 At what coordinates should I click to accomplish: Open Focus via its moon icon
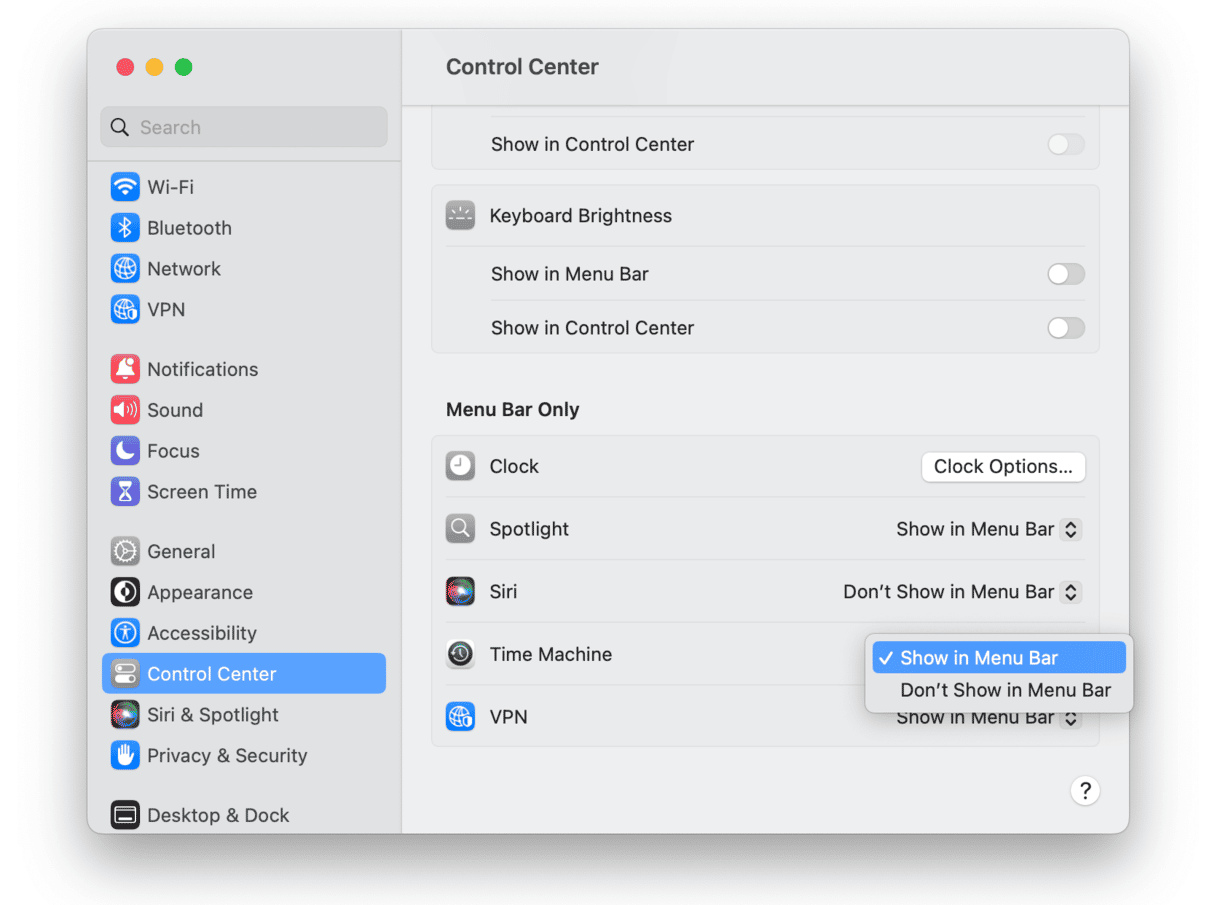click(125, 451)
